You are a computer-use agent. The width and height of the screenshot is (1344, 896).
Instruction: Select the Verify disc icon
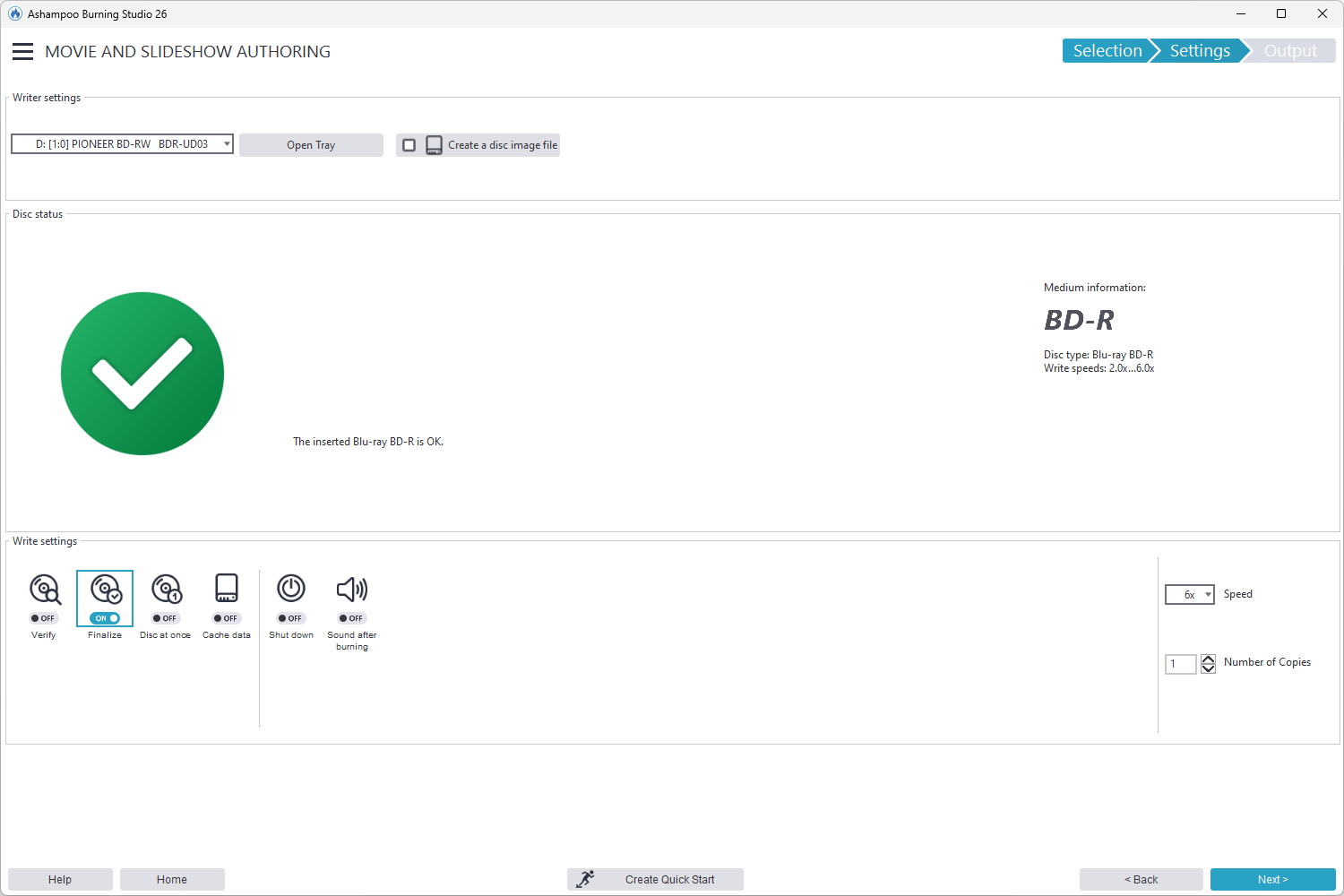(44, 590)
